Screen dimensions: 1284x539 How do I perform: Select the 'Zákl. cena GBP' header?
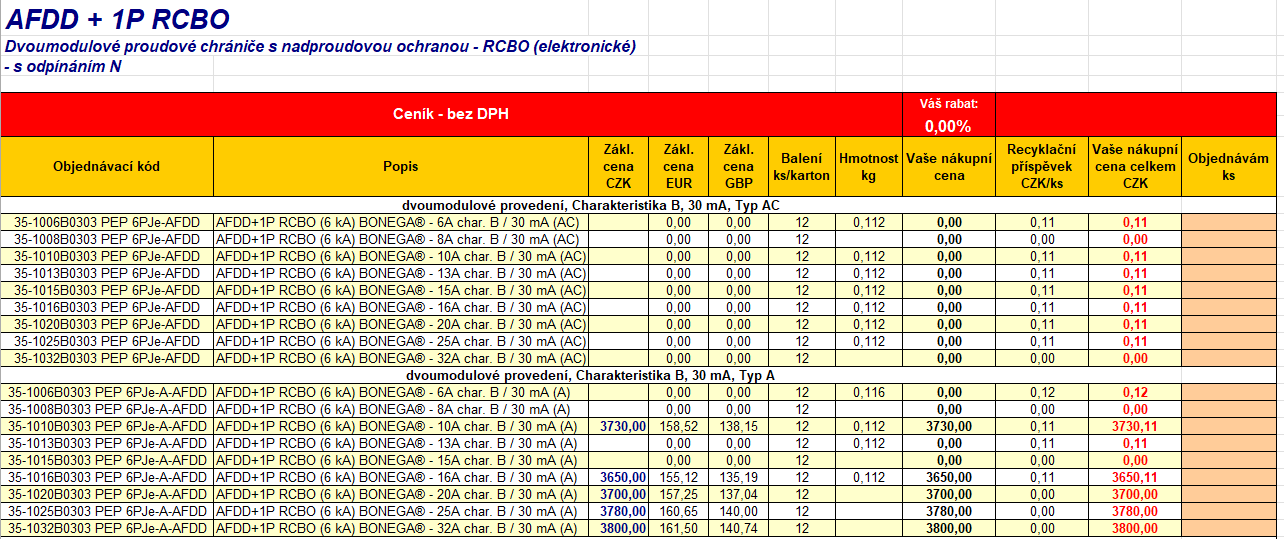point(738,166)
